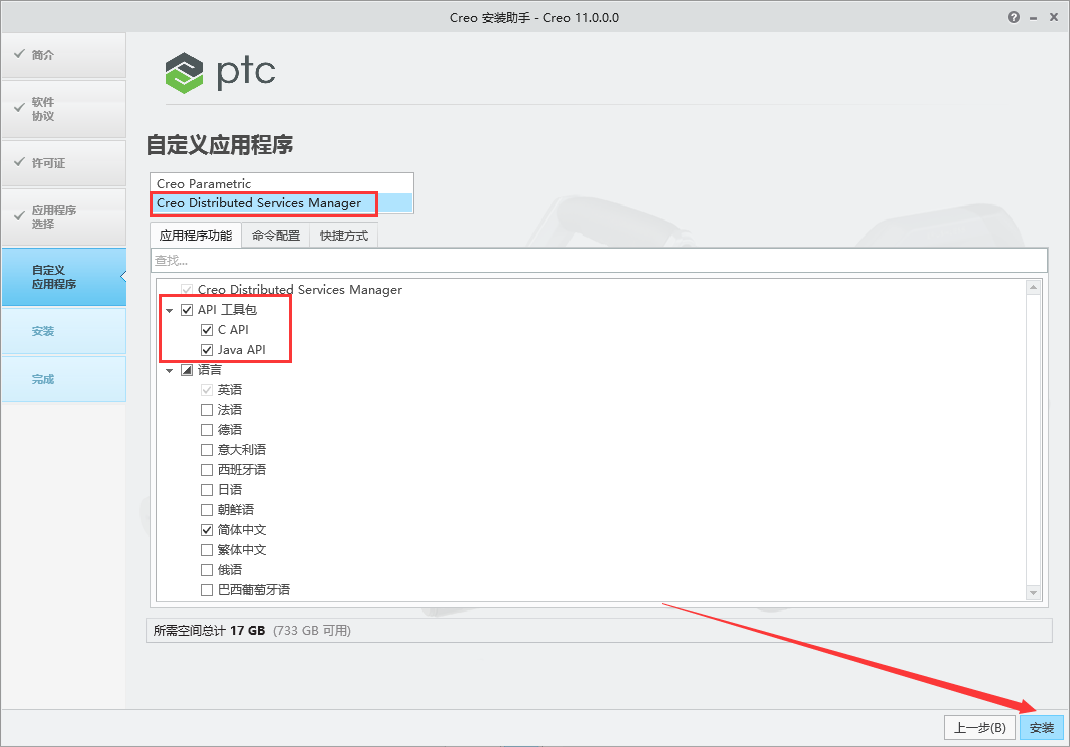1070x747 pixels.
Task: Disable the 简体中文 checkbox
Action: pyautogui.click(x=207, y=529)
